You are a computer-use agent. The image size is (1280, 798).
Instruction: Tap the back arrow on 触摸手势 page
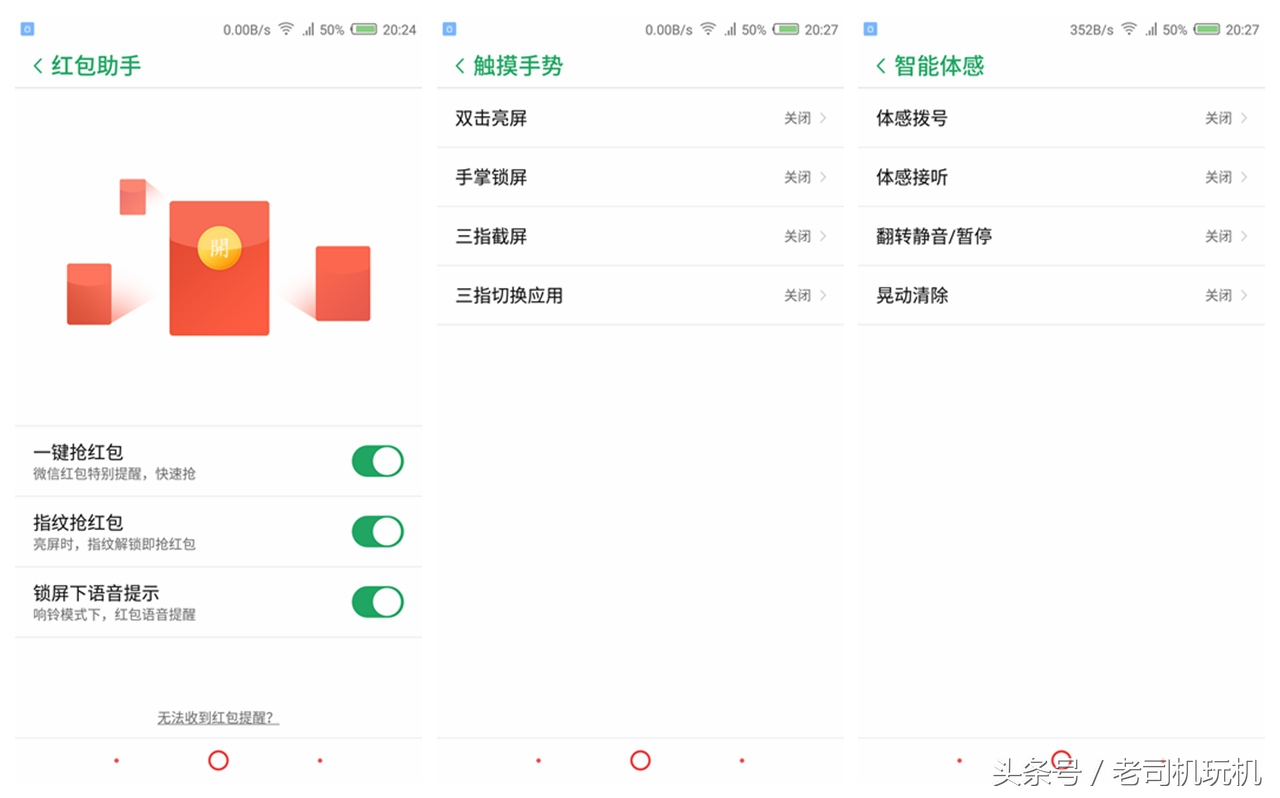[x=460, y=66]
